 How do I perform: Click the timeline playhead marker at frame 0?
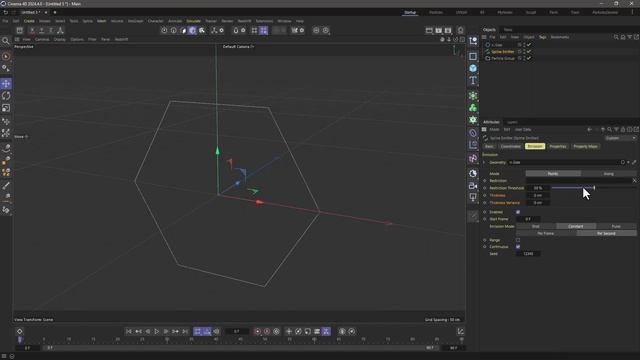[x=20, y=340]
